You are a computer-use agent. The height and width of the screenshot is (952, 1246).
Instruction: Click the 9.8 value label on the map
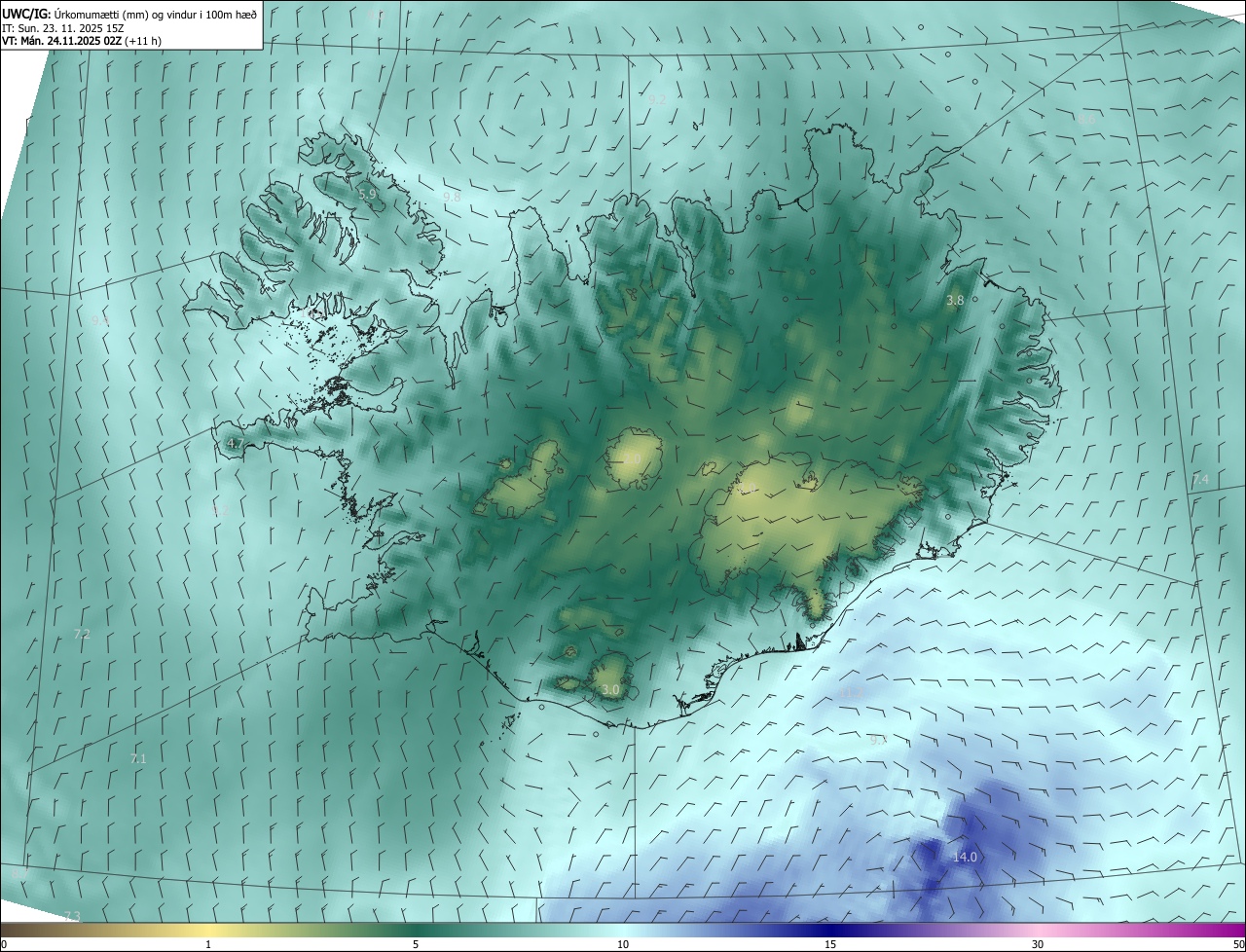point(452,197)
